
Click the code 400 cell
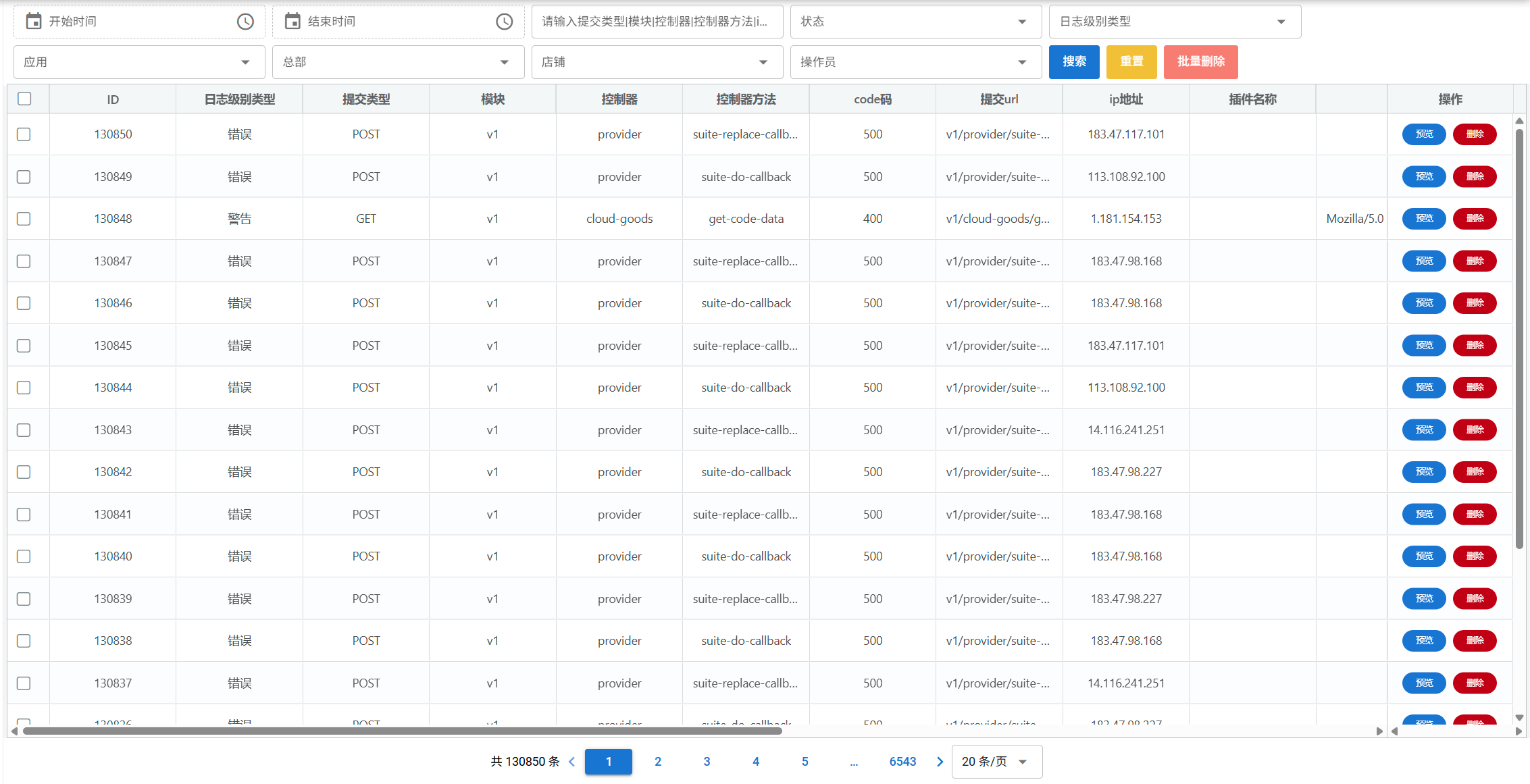point(873,219)
